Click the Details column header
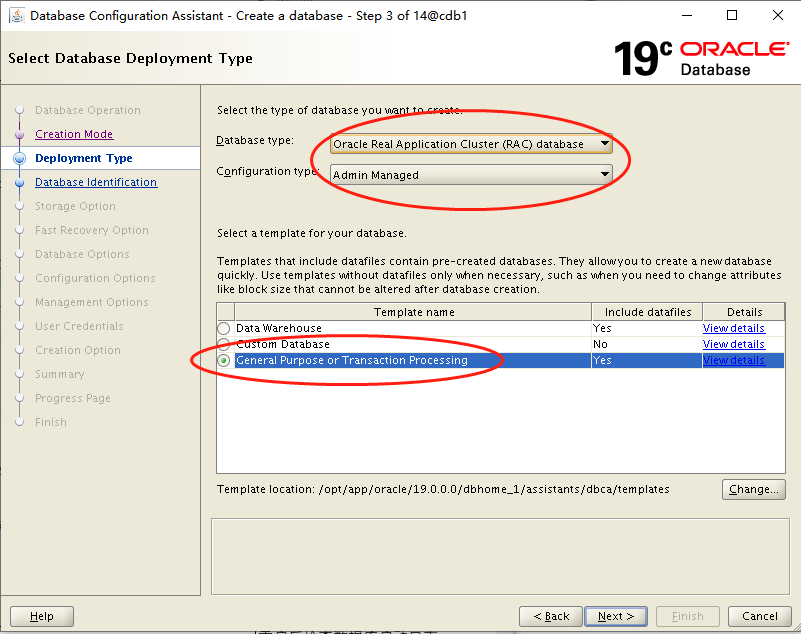 (744, 312)
